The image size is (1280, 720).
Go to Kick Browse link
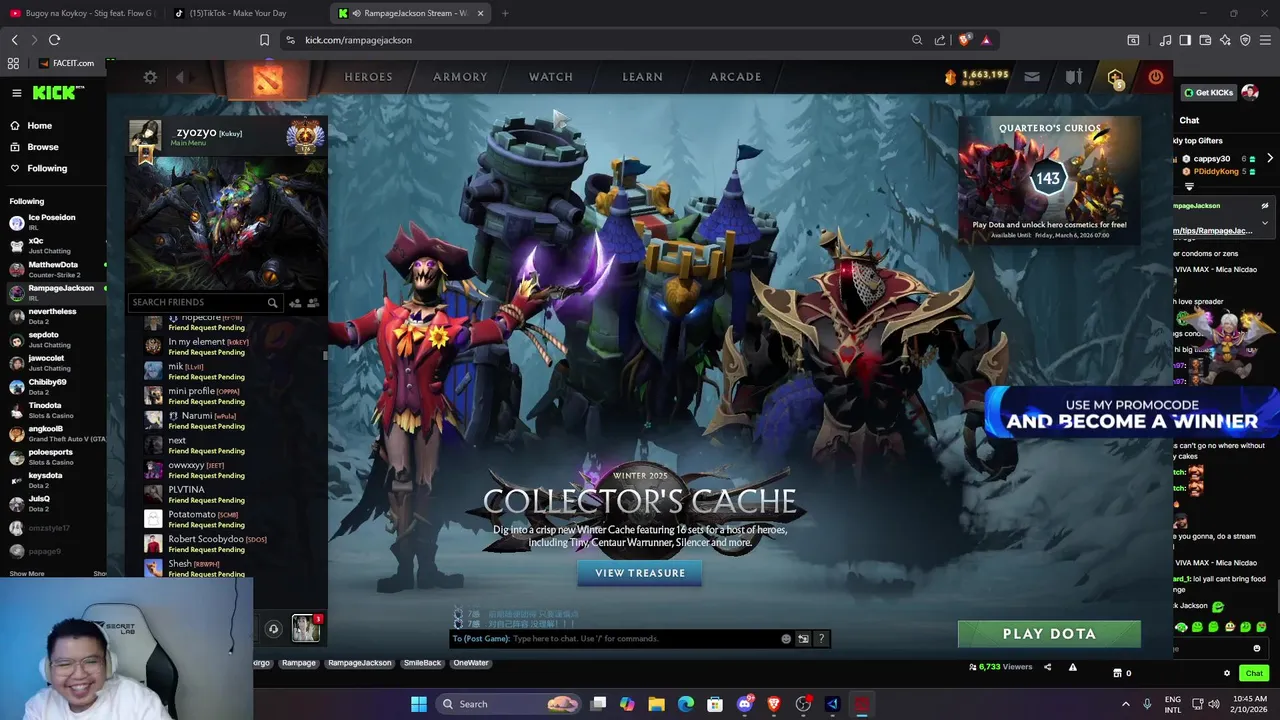[43, 147]
